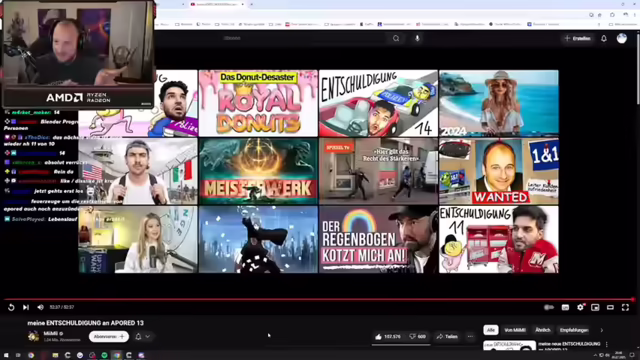Open the blonde woman with microphone video
The height and width of the screenshot is (360, 640).
138,239
